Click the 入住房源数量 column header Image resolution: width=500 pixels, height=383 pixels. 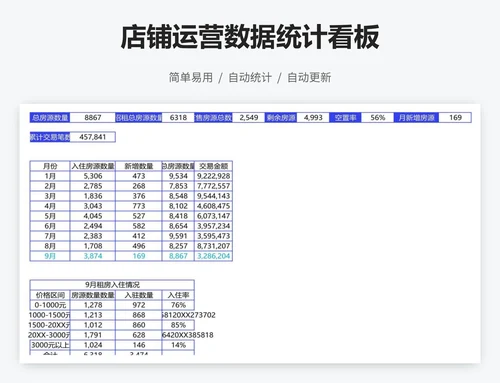(93, 166)
